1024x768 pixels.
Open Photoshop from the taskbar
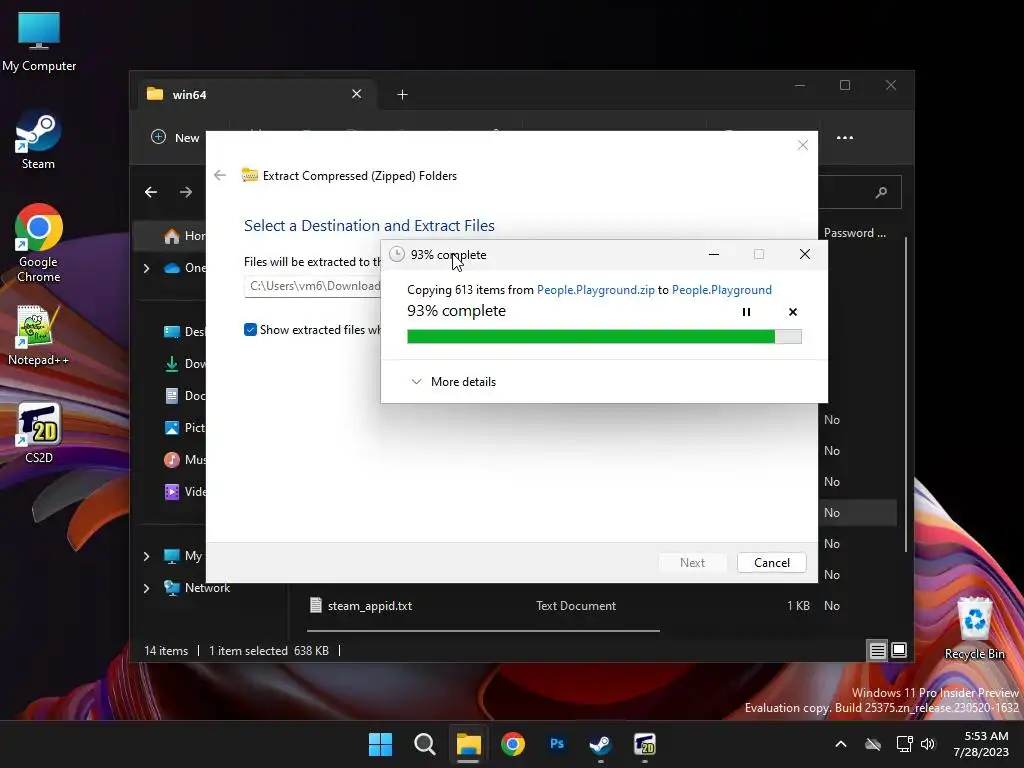pyautogui.click(x=556, y=744)
